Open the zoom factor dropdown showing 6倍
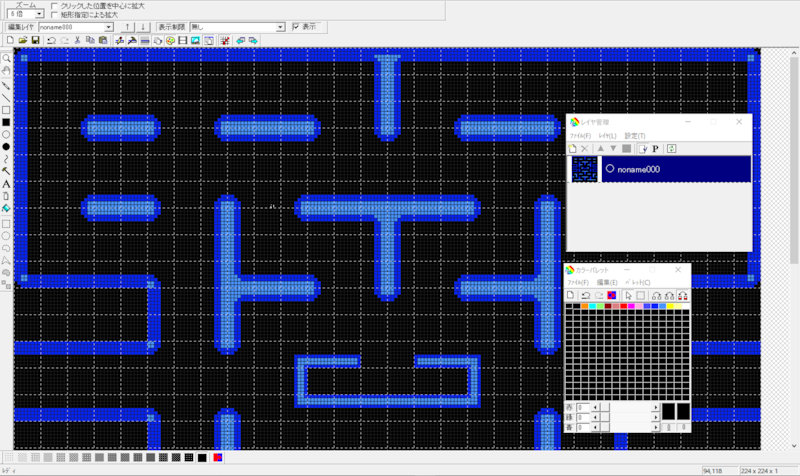This screenshot has width=800, height=476. tap(39, 14)
